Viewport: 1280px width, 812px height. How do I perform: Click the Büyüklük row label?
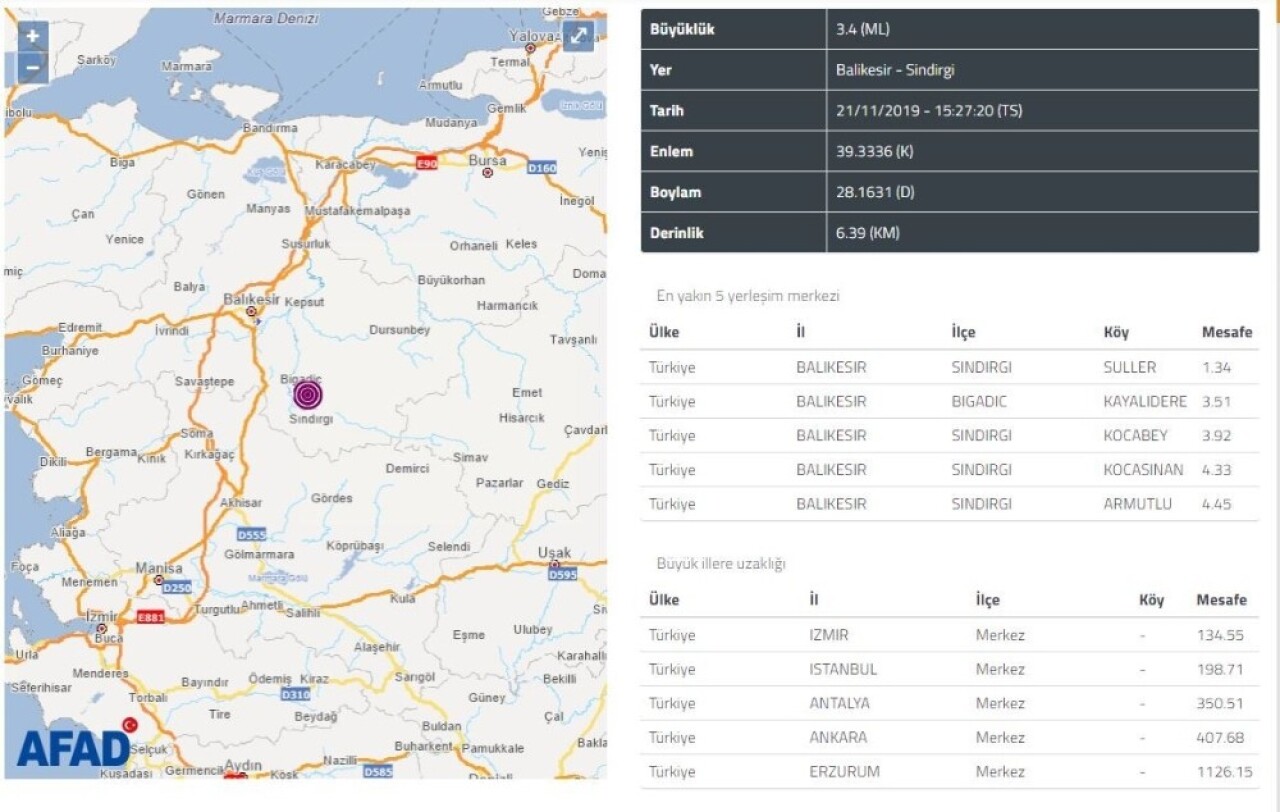(682, 29)
